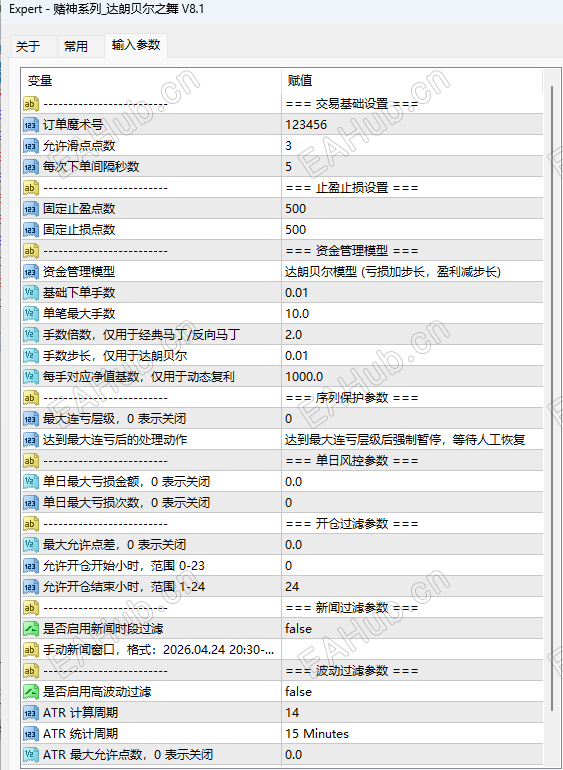Image resolution: width=563 pixels, height=770 pixels.
Task: Click the integer icon beside ATR 计算周期
Action: pyautogui.click(x=30, y=713)
